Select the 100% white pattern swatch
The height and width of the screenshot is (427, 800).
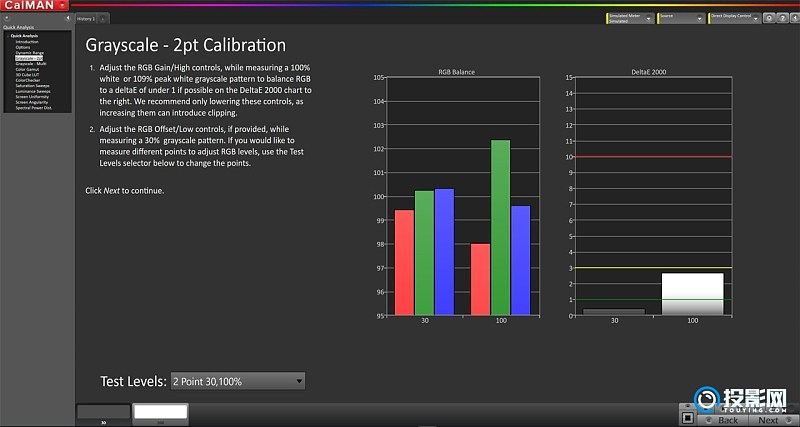[x=161, y=412]
